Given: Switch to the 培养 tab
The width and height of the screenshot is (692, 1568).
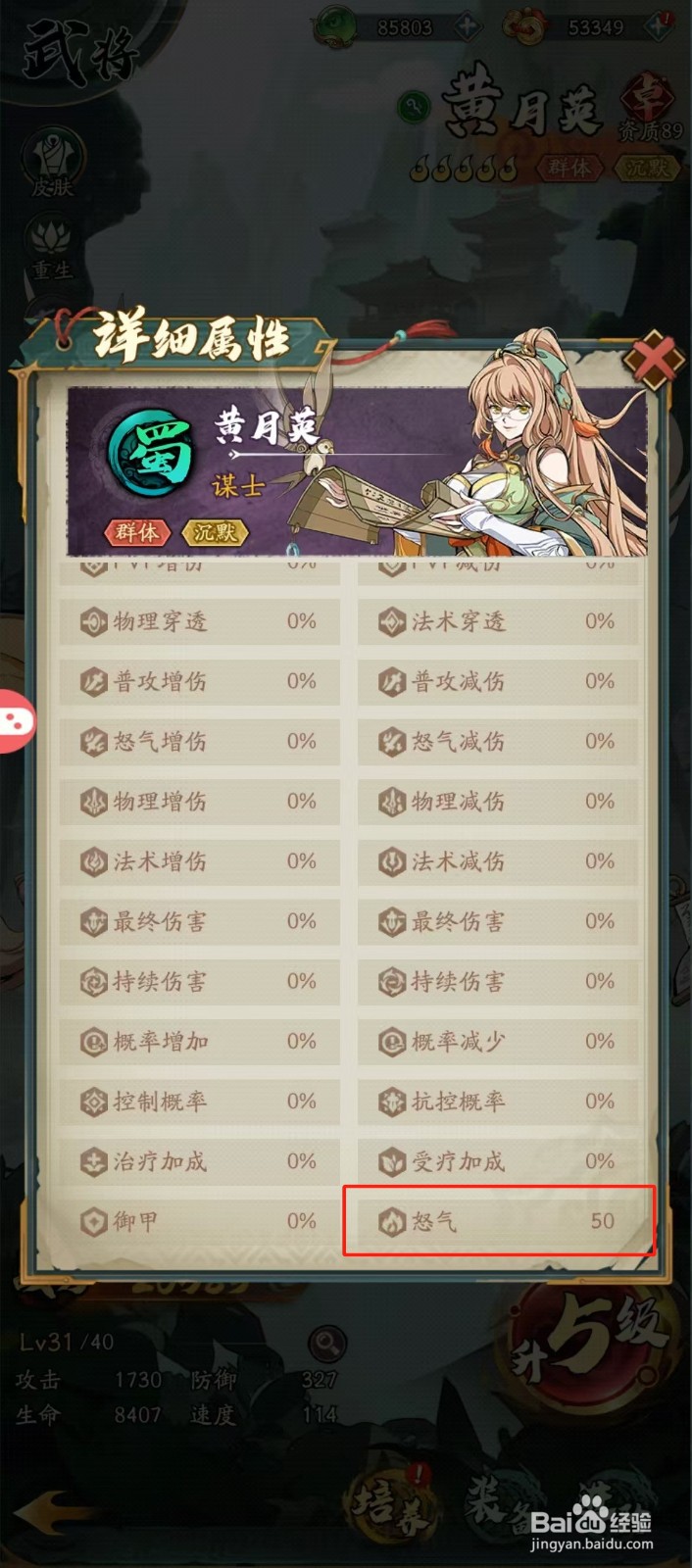Looking at the screenshot, I should click(x=390, y=1504).
